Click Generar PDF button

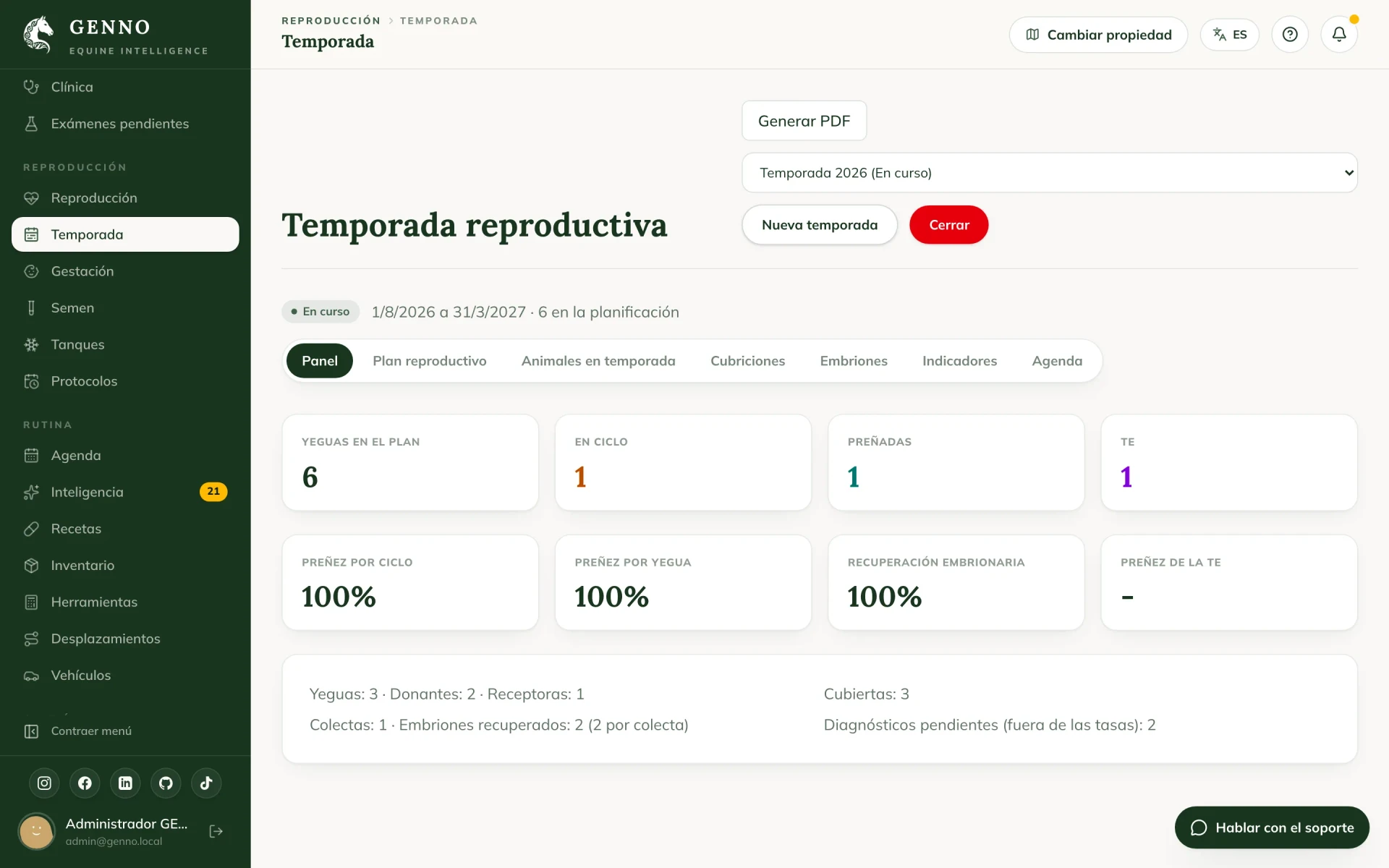tap(804, 121)
